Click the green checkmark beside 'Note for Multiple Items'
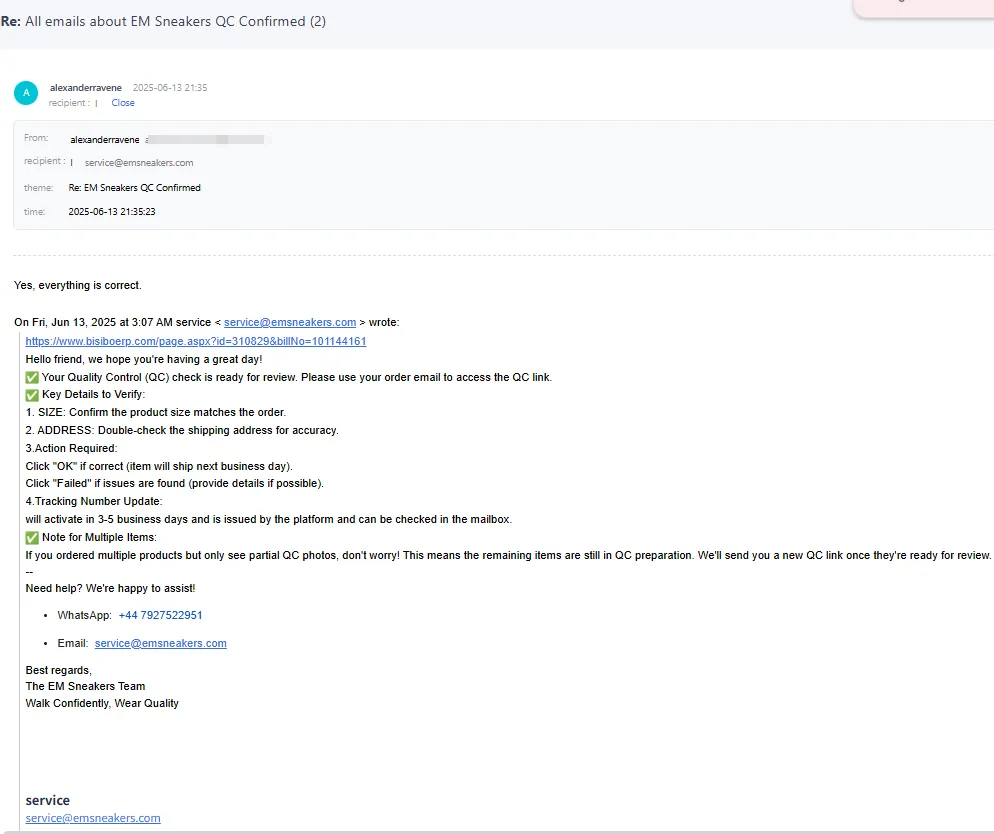The image size is (994, 834). 32,537
